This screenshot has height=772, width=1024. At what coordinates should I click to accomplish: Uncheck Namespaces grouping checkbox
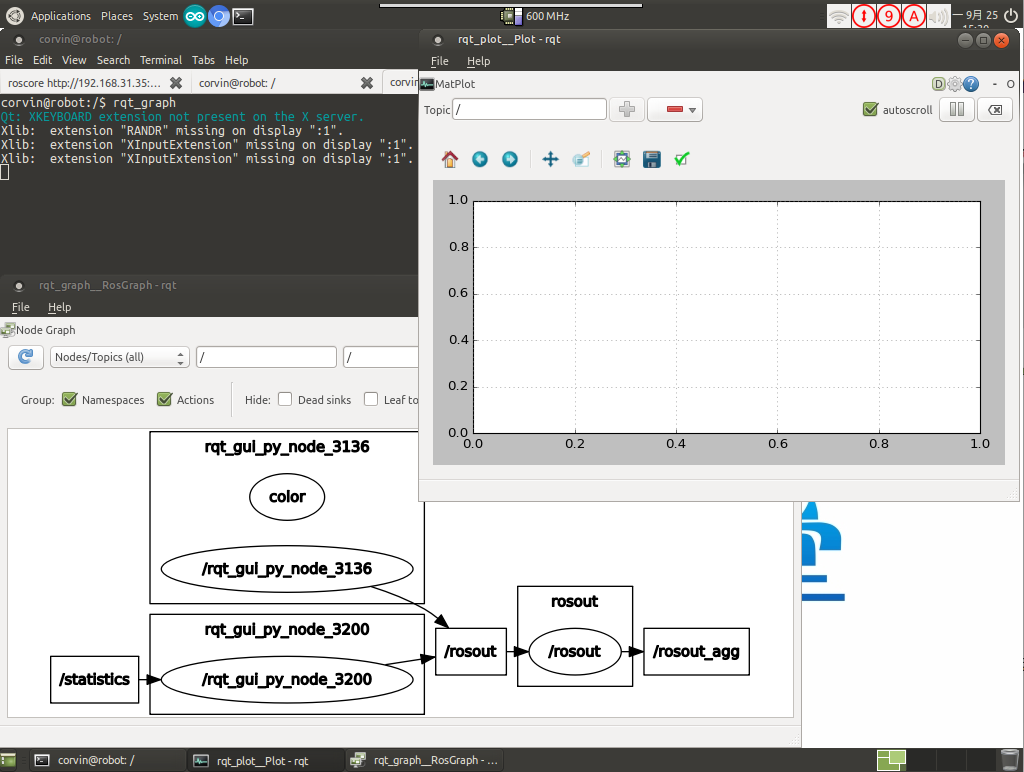tap(69, 399)
